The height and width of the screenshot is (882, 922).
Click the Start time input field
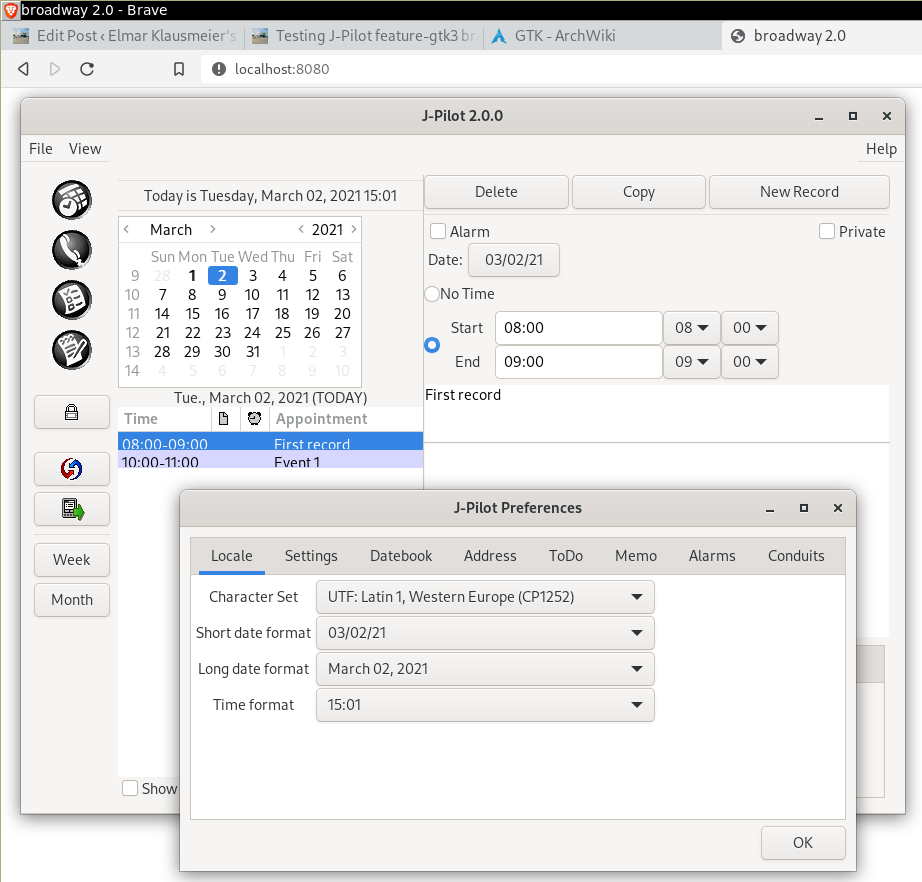578,328
